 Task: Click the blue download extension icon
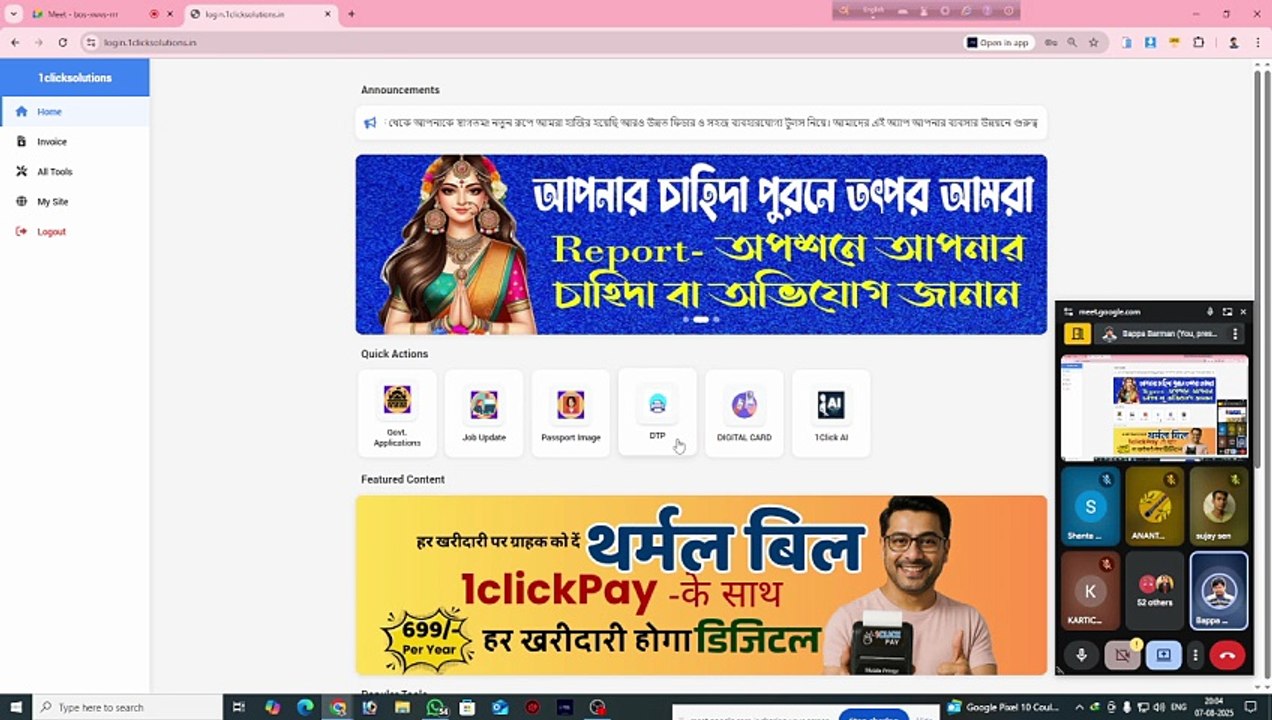[x=1150, y=43]
